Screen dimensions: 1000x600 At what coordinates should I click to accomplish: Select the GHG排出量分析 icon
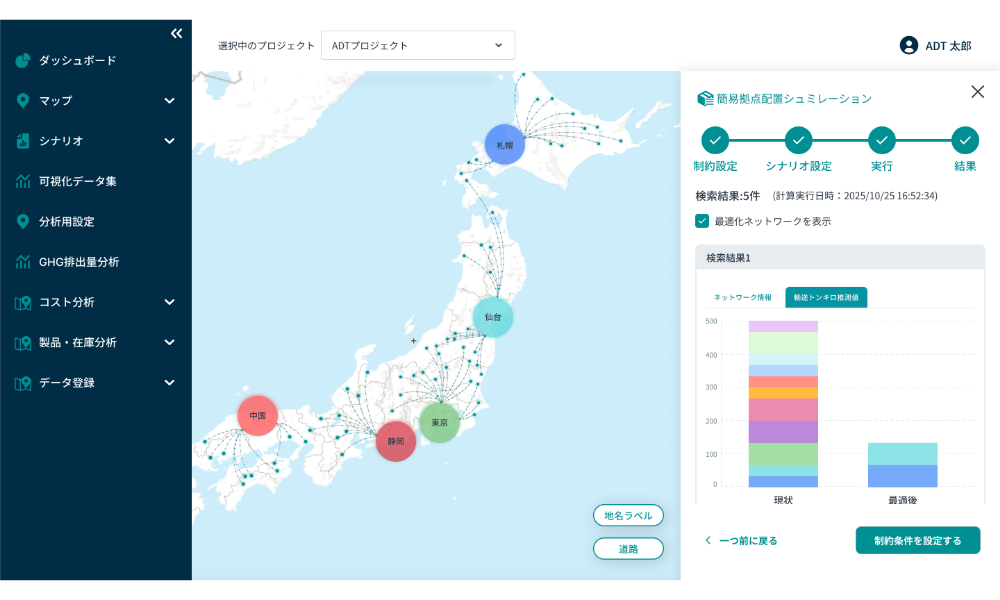tap(22, 262)
